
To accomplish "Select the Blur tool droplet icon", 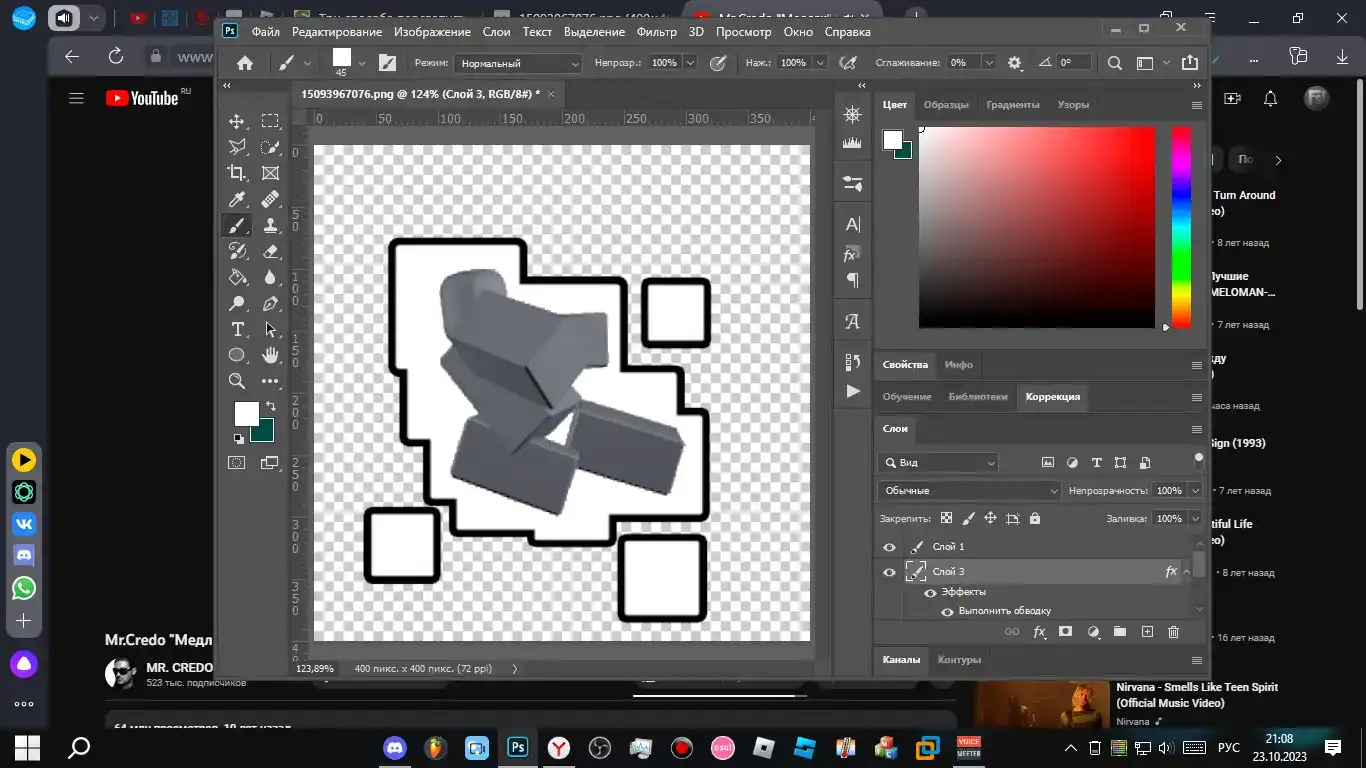I will pyautogui.click(x=270, y=277).
